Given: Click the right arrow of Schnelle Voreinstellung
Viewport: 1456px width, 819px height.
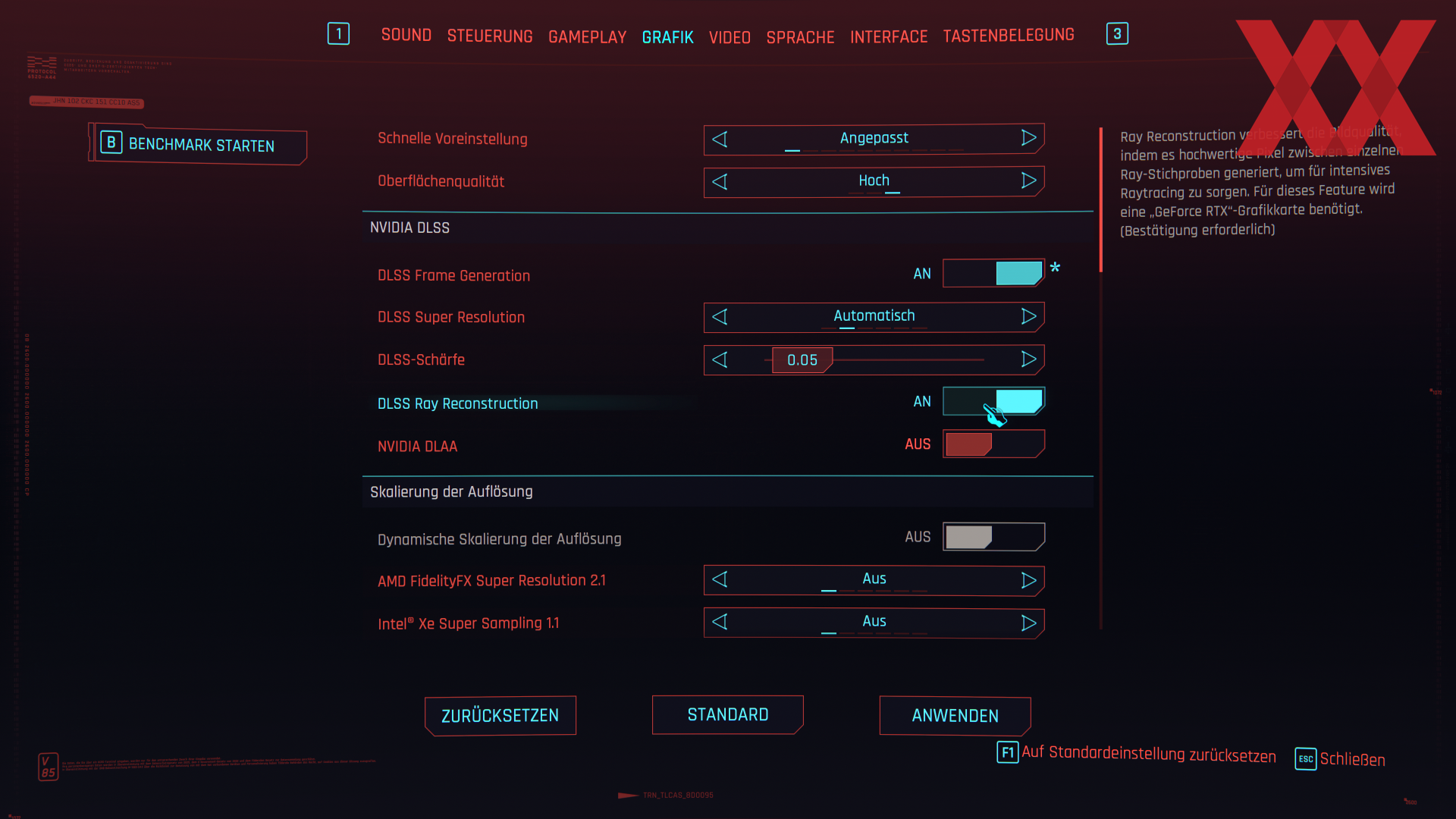Looking at the screenshot, I should click(x=1028, y=138).
